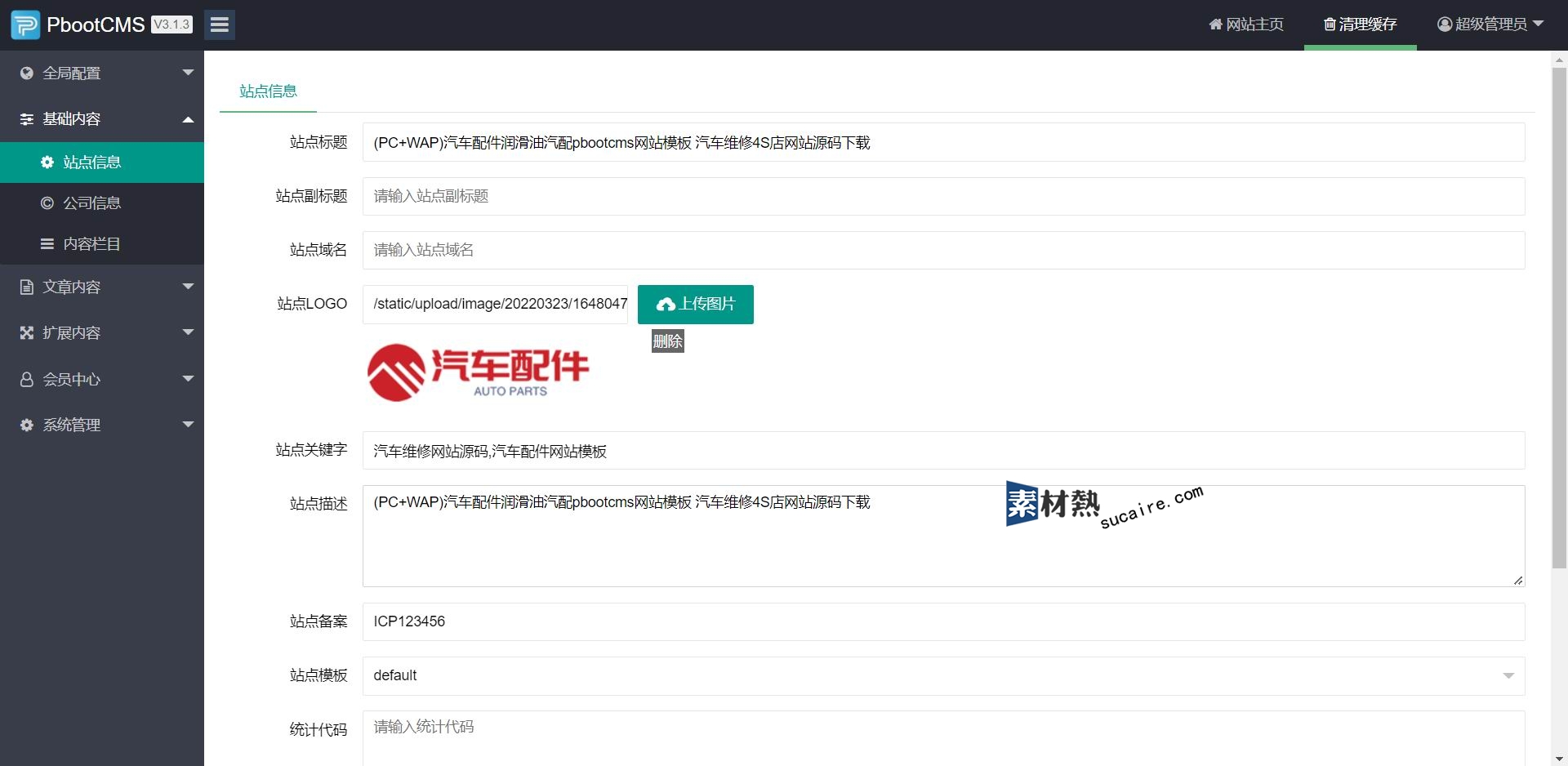The height and width of the screenshot is (766, 1568).
Task: Switch to 站点信息 tab
Action: (268, 91)
